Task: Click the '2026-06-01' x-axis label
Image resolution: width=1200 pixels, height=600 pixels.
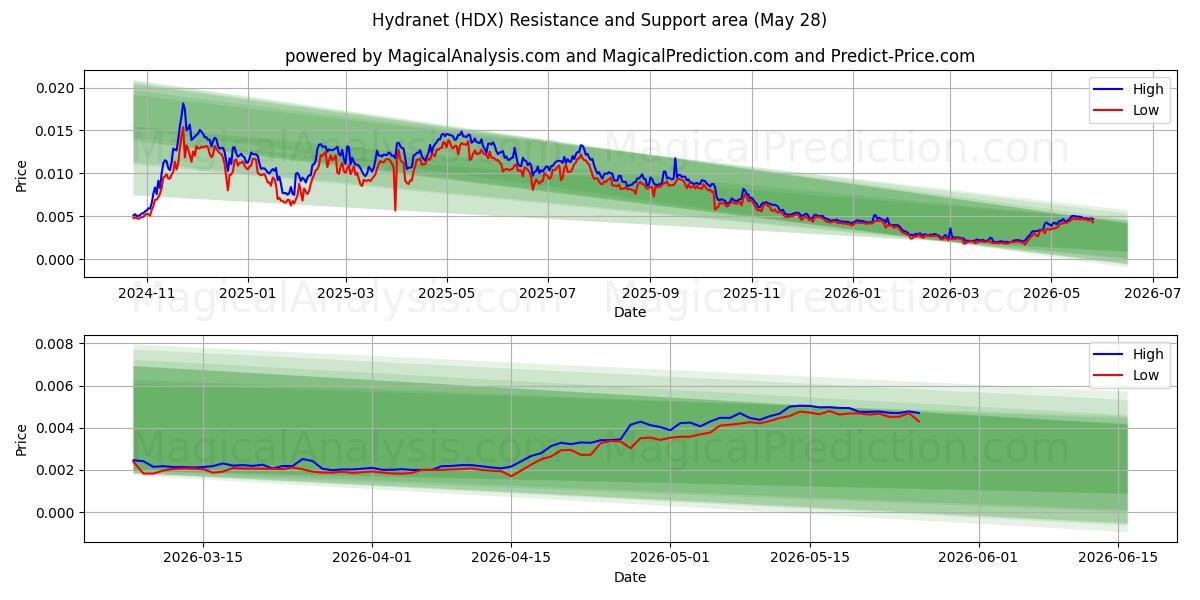Action: [978, 559]
